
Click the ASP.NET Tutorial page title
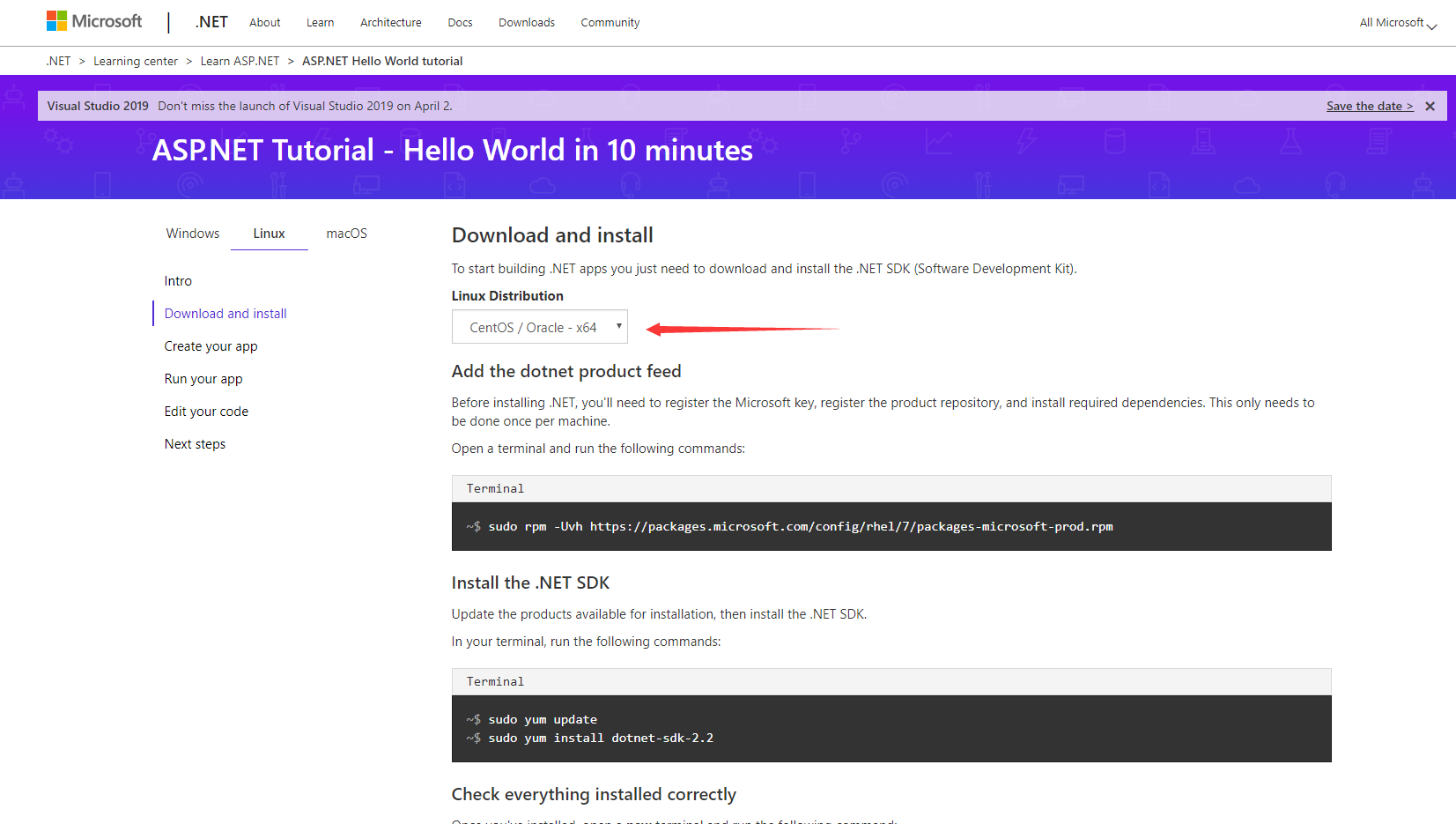(453, 150)
